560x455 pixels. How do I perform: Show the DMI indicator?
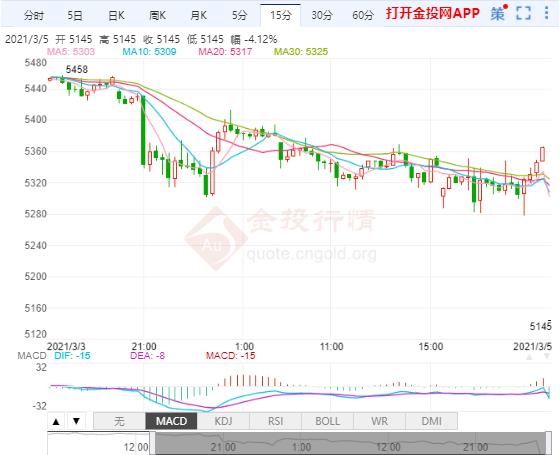(x=431, y=421)
